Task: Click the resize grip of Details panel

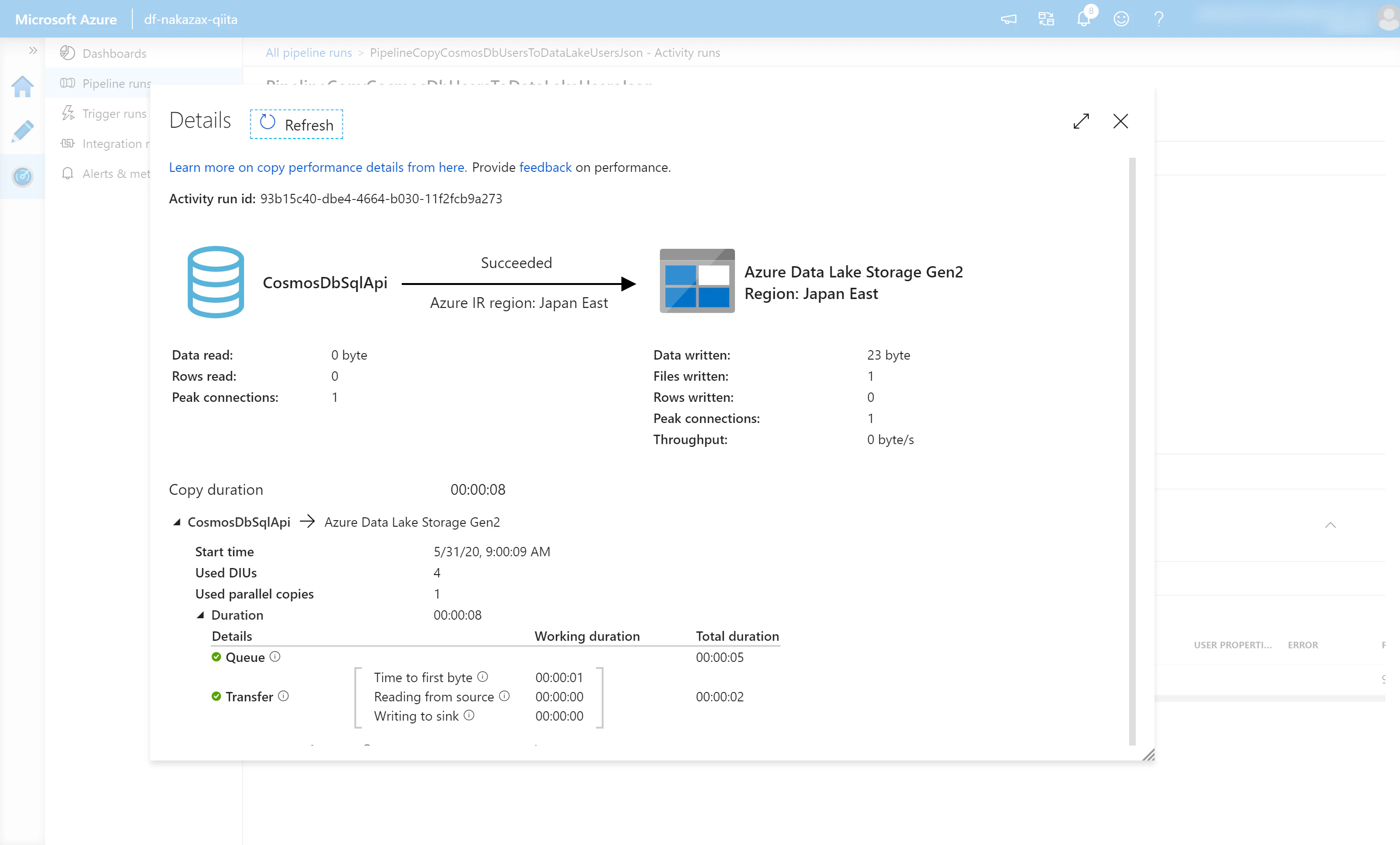Action: [1148, 755]
